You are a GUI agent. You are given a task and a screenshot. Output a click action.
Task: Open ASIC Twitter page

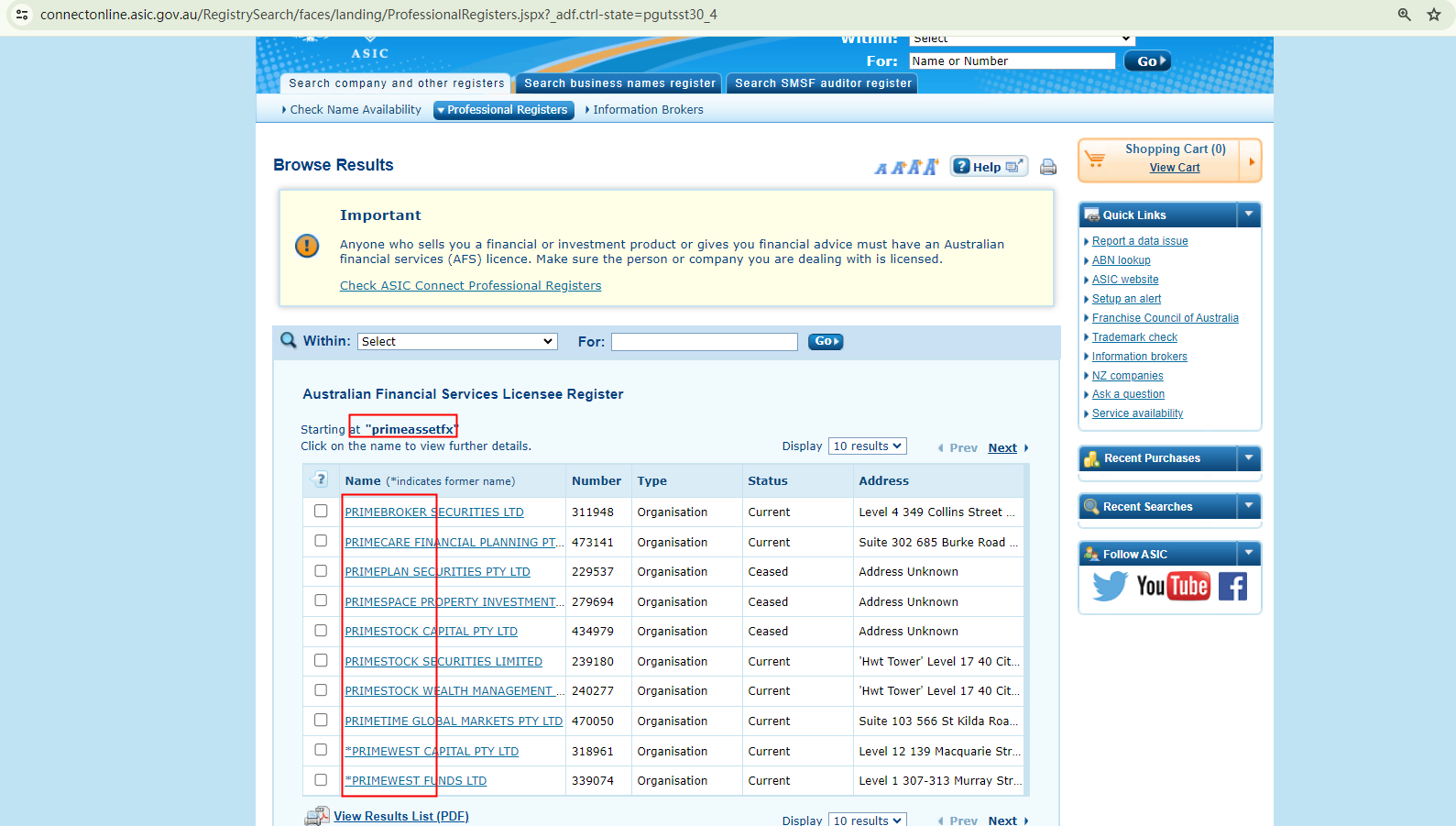tap(1110, 586)
